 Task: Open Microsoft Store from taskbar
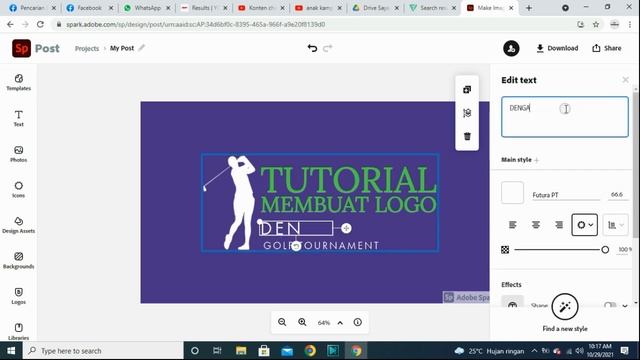pos(264,351)
